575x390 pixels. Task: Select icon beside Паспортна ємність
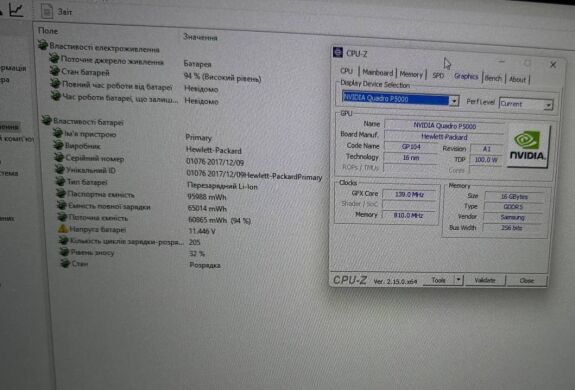pyautogui.click(x=61, y=193)
